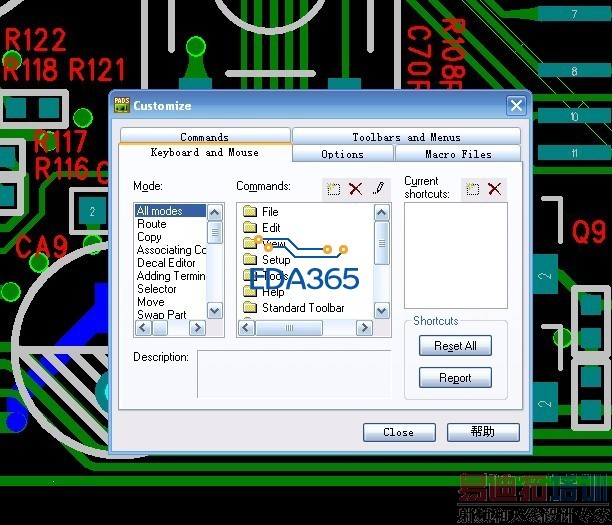Screen dimensions: 612x525
Task: Click the Close button
Action: pyautogui.click(x=399, y=432)
